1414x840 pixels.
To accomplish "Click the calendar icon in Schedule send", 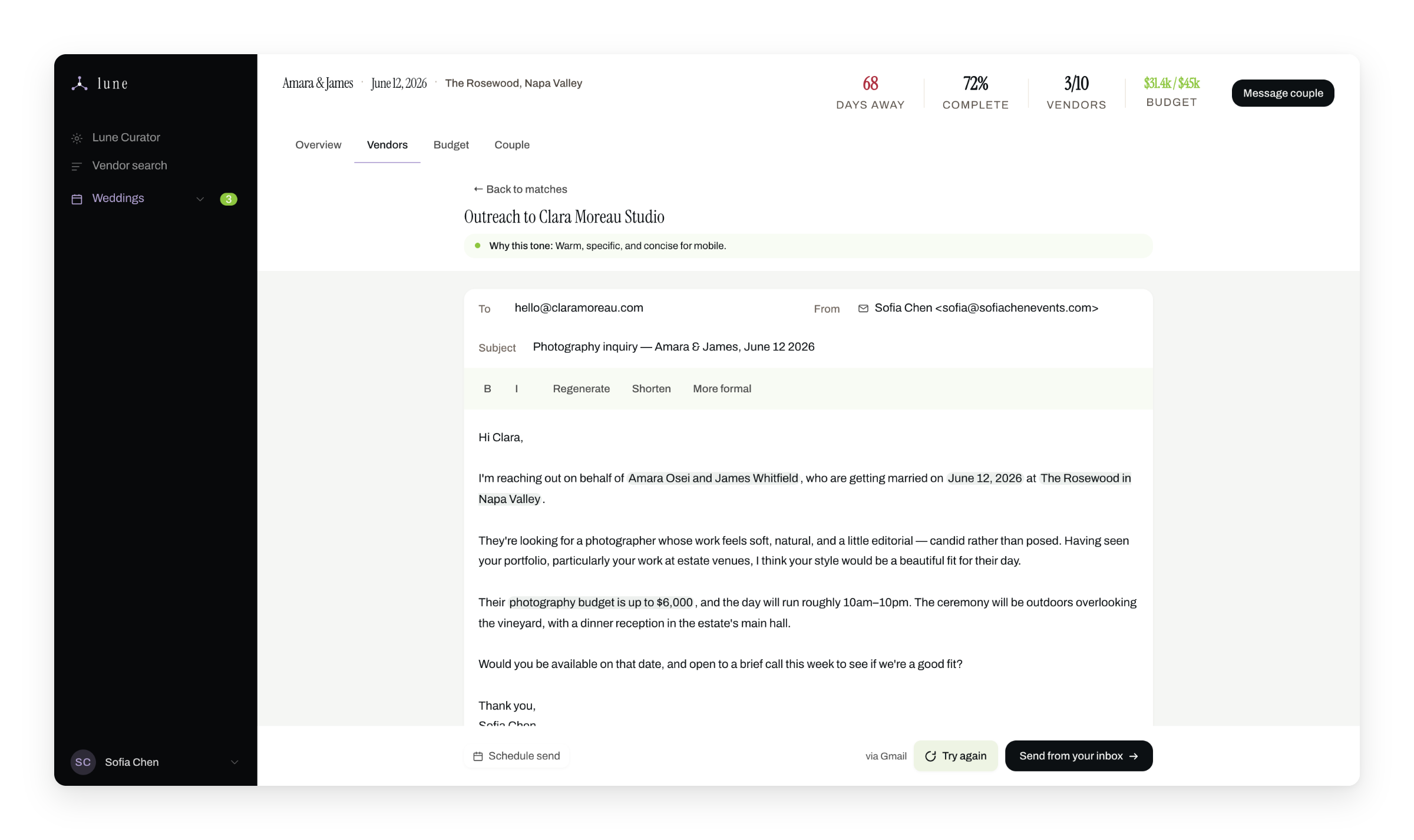I will pyautogui.click(x=478, y=756).
